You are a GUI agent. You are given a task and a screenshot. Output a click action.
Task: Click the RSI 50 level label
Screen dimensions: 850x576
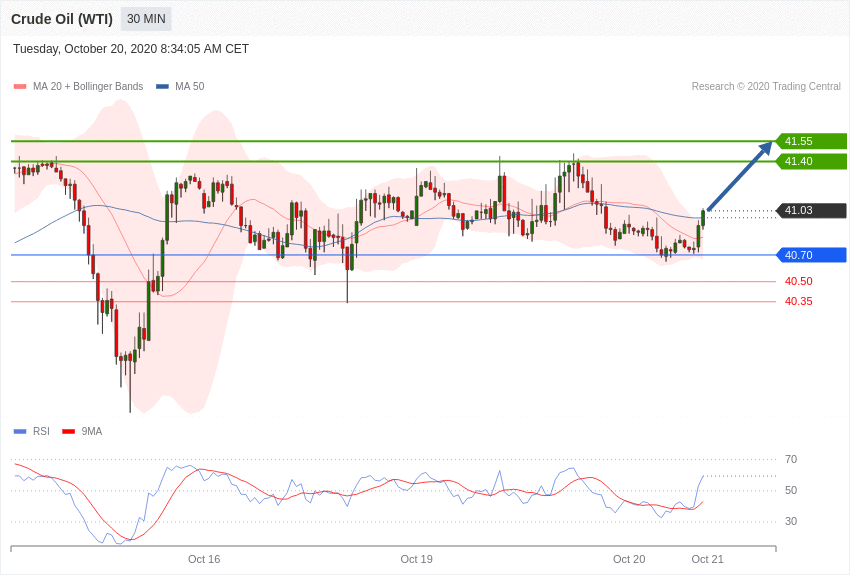coord(791,490)
